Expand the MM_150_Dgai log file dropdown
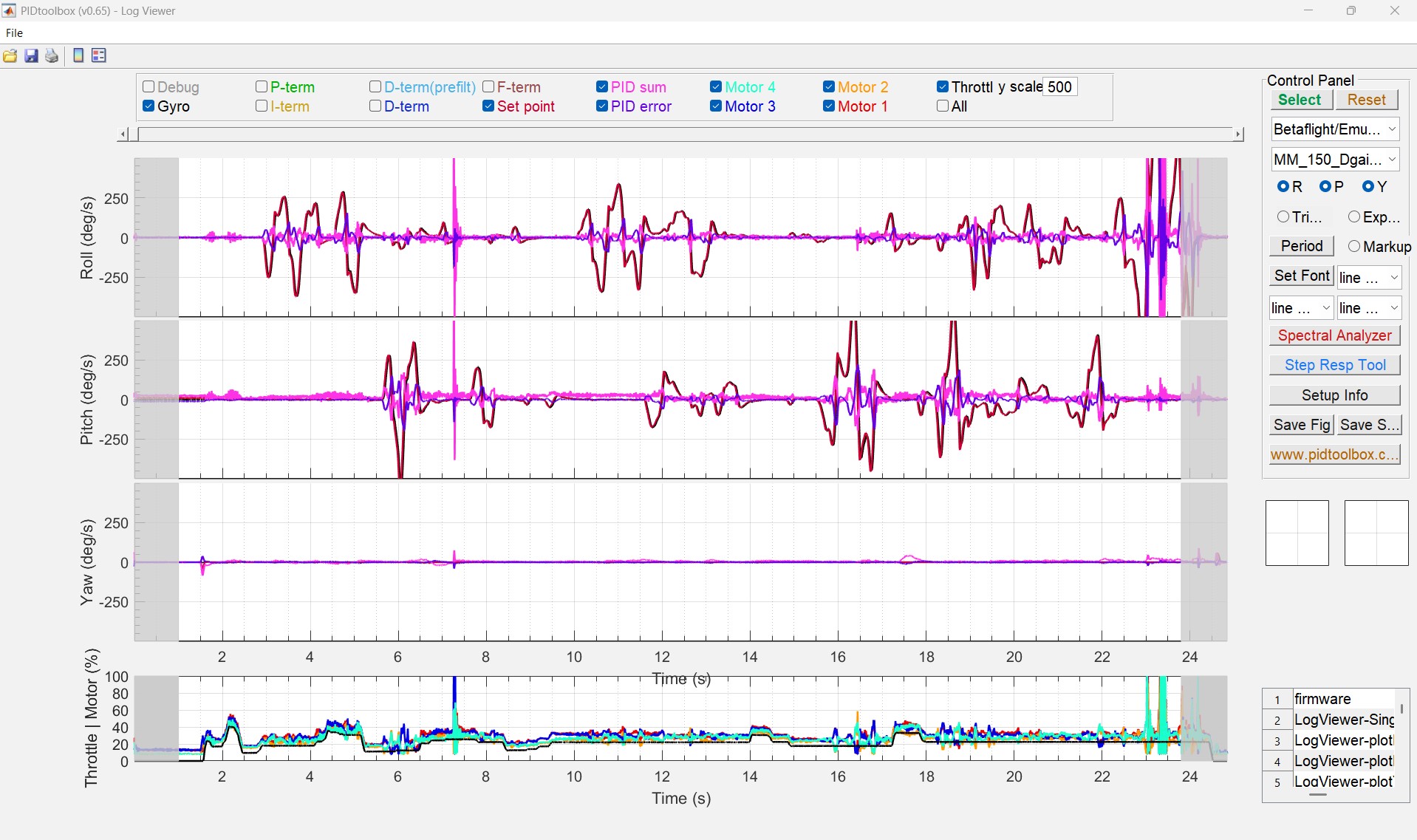Image resolution: width=1417 pixels, height=840 pixels. tap(1334, 160)
